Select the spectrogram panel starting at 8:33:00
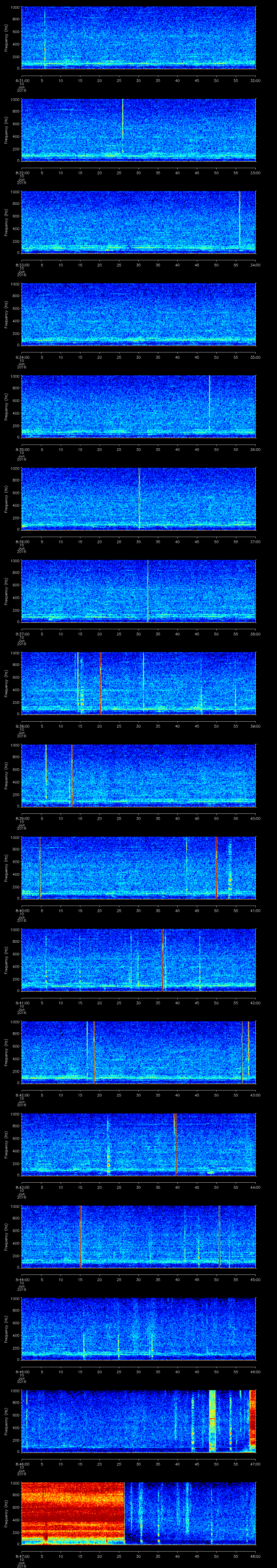The image size is (277, 1568). (x=138, y=222)
